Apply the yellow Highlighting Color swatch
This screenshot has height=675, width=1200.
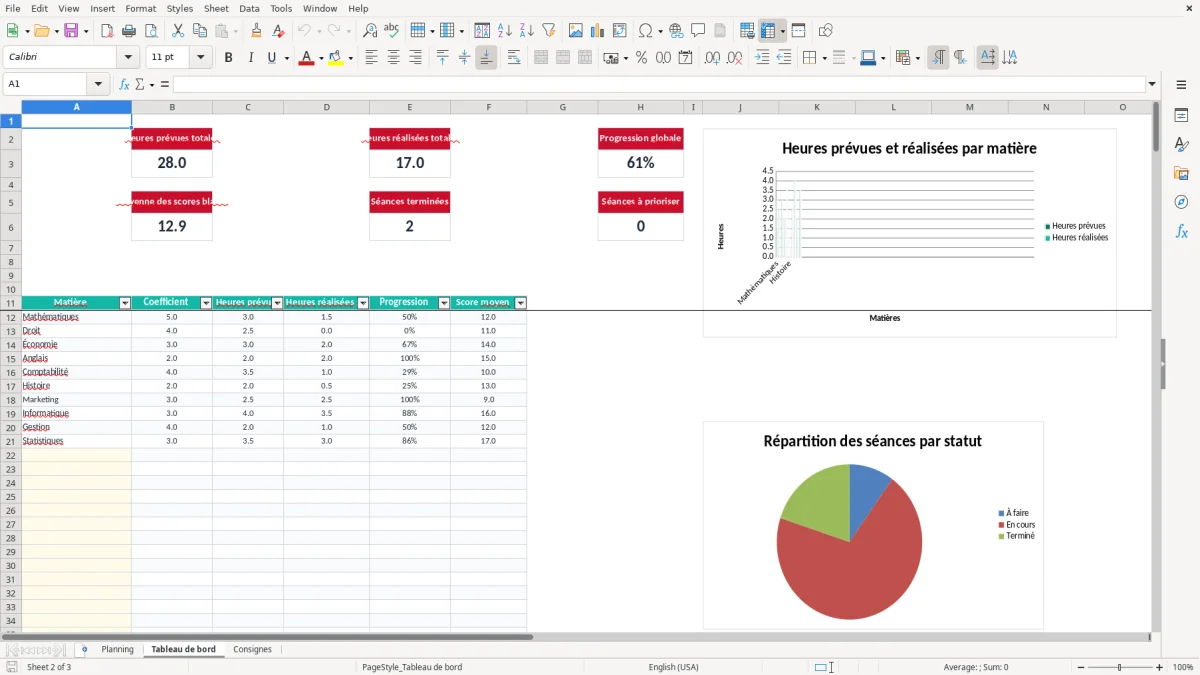336,58
